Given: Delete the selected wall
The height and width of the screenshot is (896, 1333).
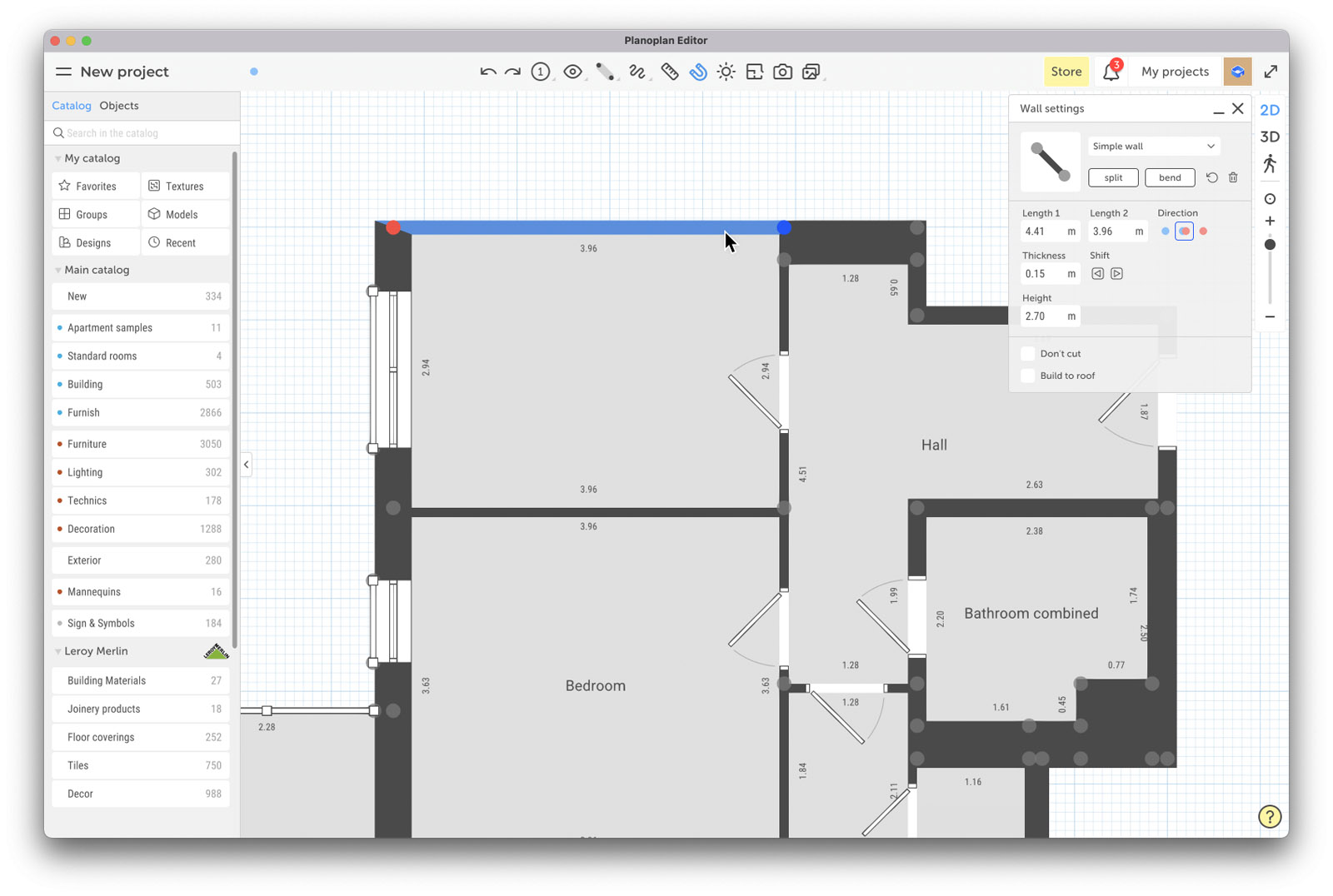Looking at the screenshot, I should [x=1233, y=177].
